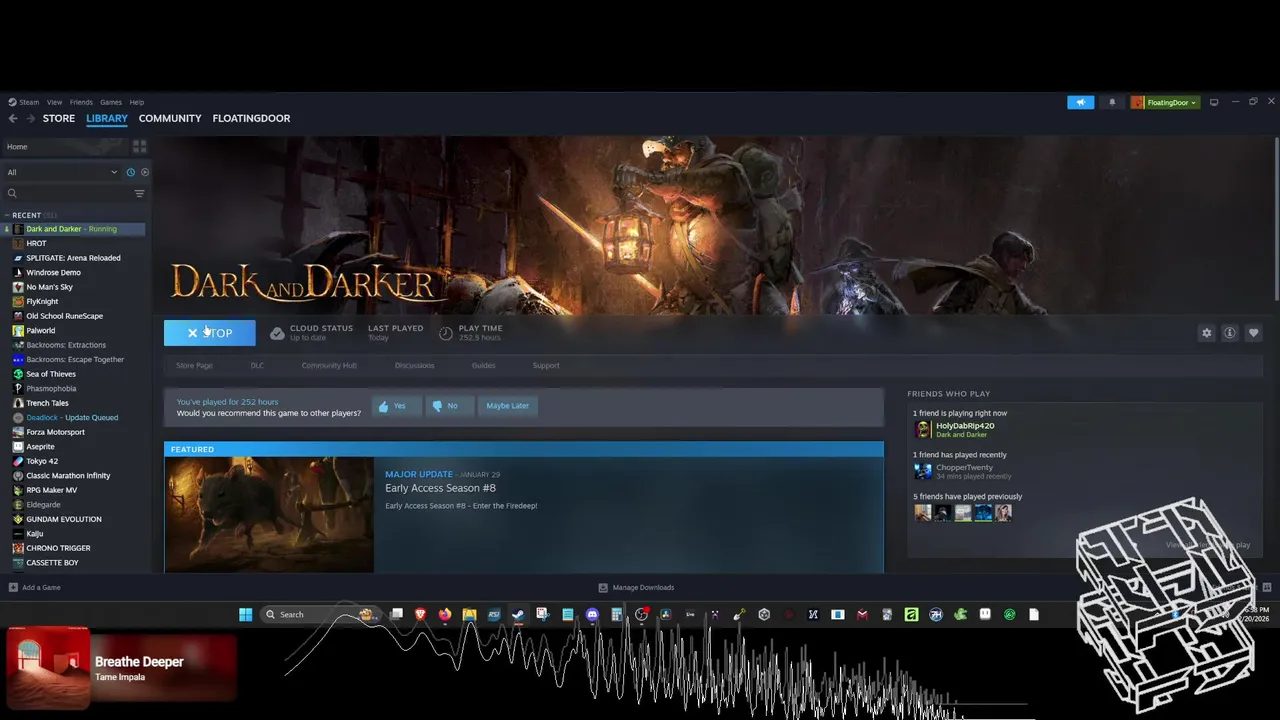1280x720 pixels.
Task: Go forward with right arrow
Action: pyautogui.click(x=30, y=118)
